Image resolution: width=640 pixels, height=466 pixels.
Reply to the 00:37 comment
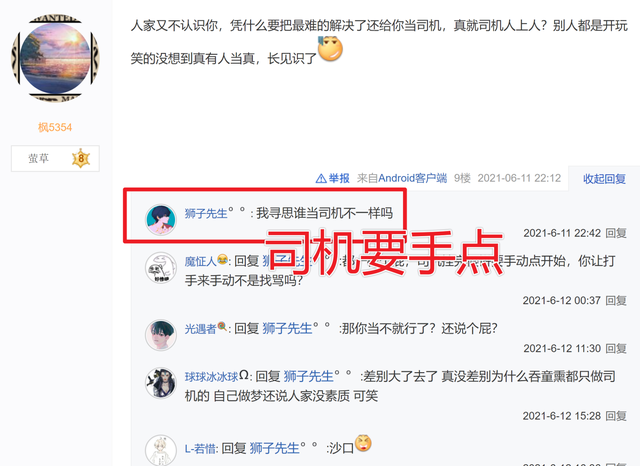[x=616, y=301]
